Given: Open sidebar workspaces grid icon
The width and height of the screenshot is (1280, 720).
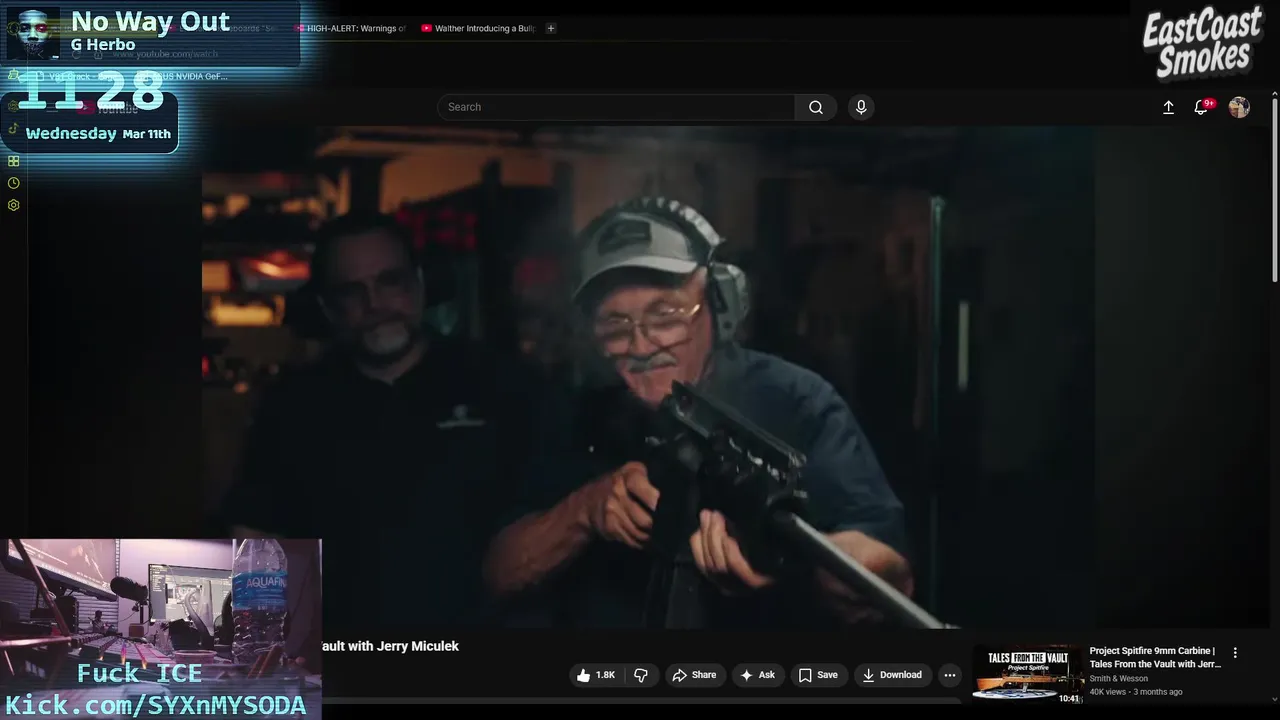Looking at the screenshot, I should [13, 161].
